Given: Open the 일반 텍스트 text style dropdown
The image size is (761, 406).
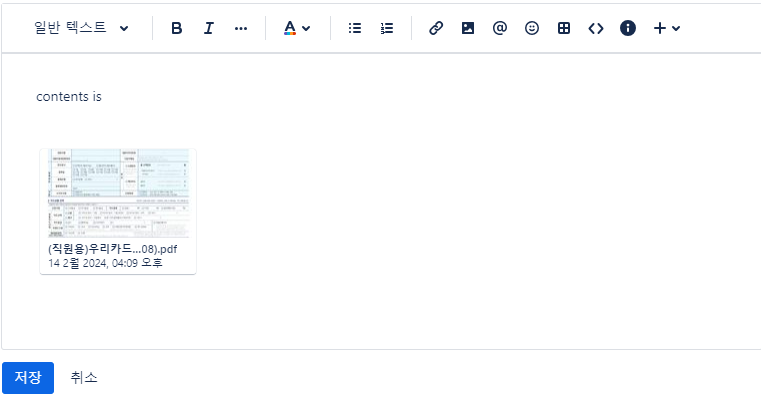Looking at the screenshot, I should [x=81, y=28].
